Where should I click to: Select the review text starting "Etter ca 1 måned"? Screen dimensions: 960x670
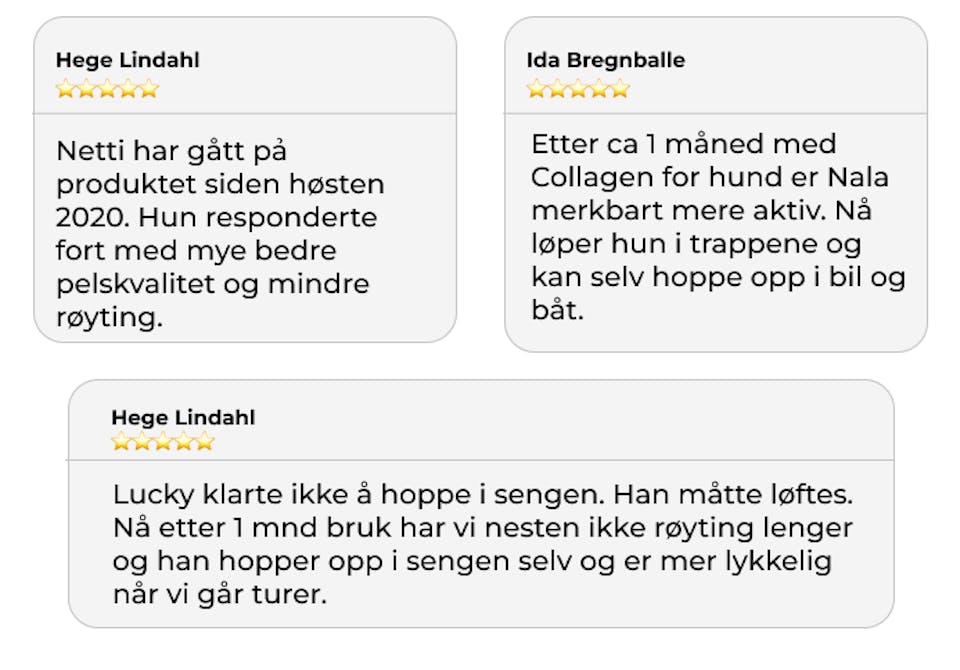point(717,226)
